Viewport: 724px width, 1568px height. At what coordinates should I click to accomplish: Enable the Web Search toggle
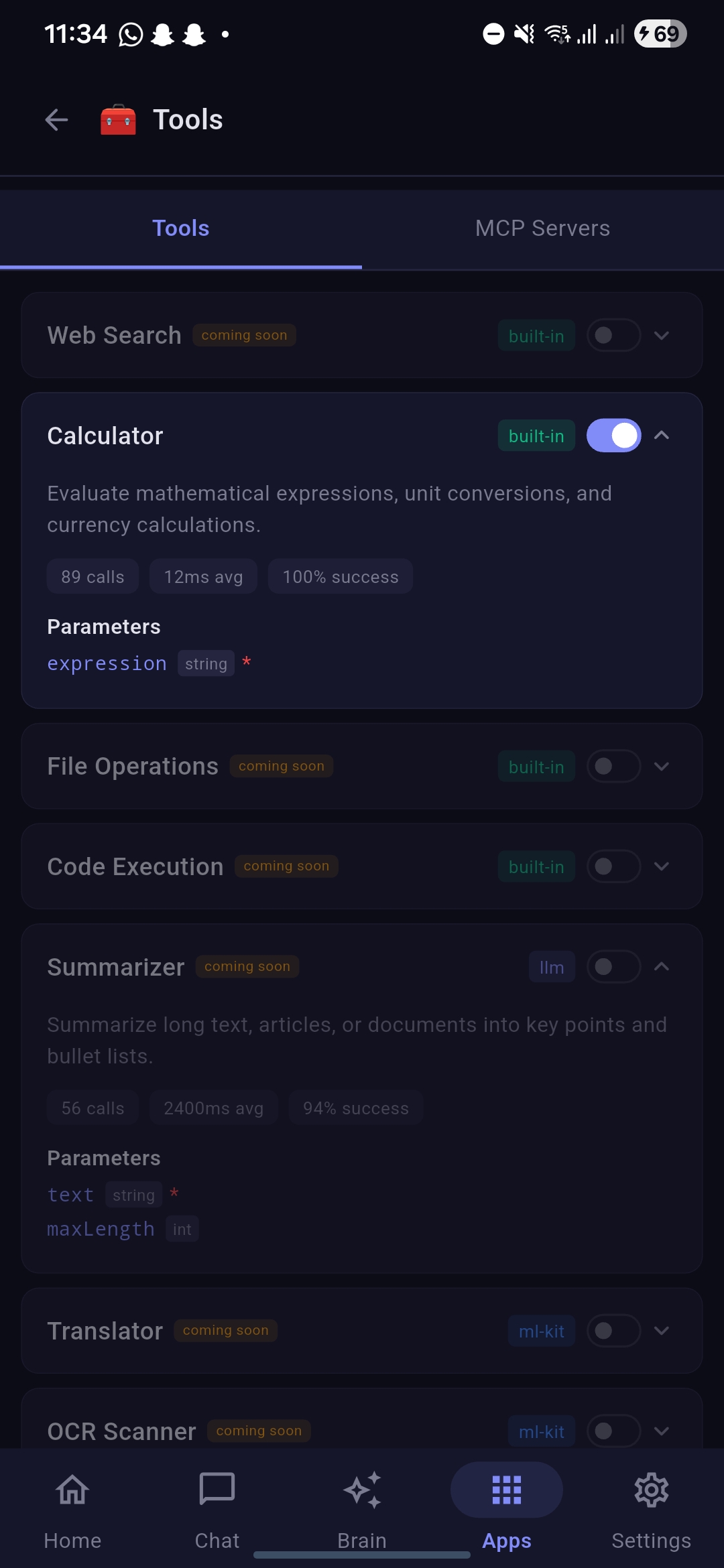coord(613,335)
